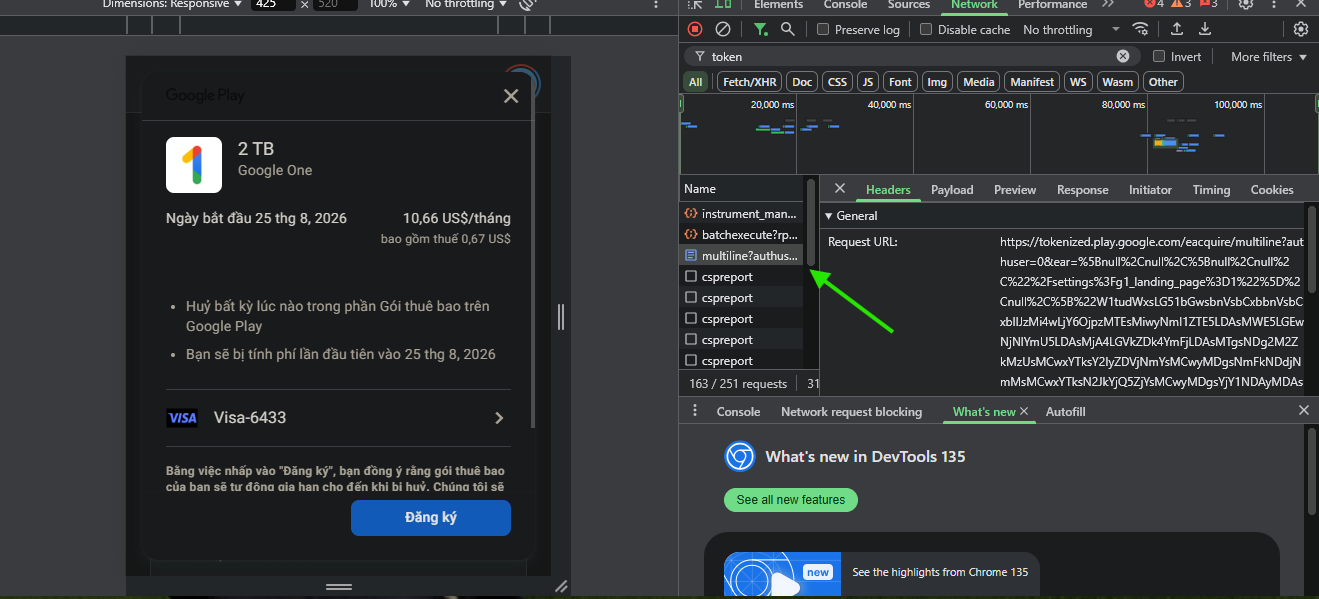Collapse the General headers section
Image resolution: width=1319 pixels, height=599 pixels.
tap(829, 216)
